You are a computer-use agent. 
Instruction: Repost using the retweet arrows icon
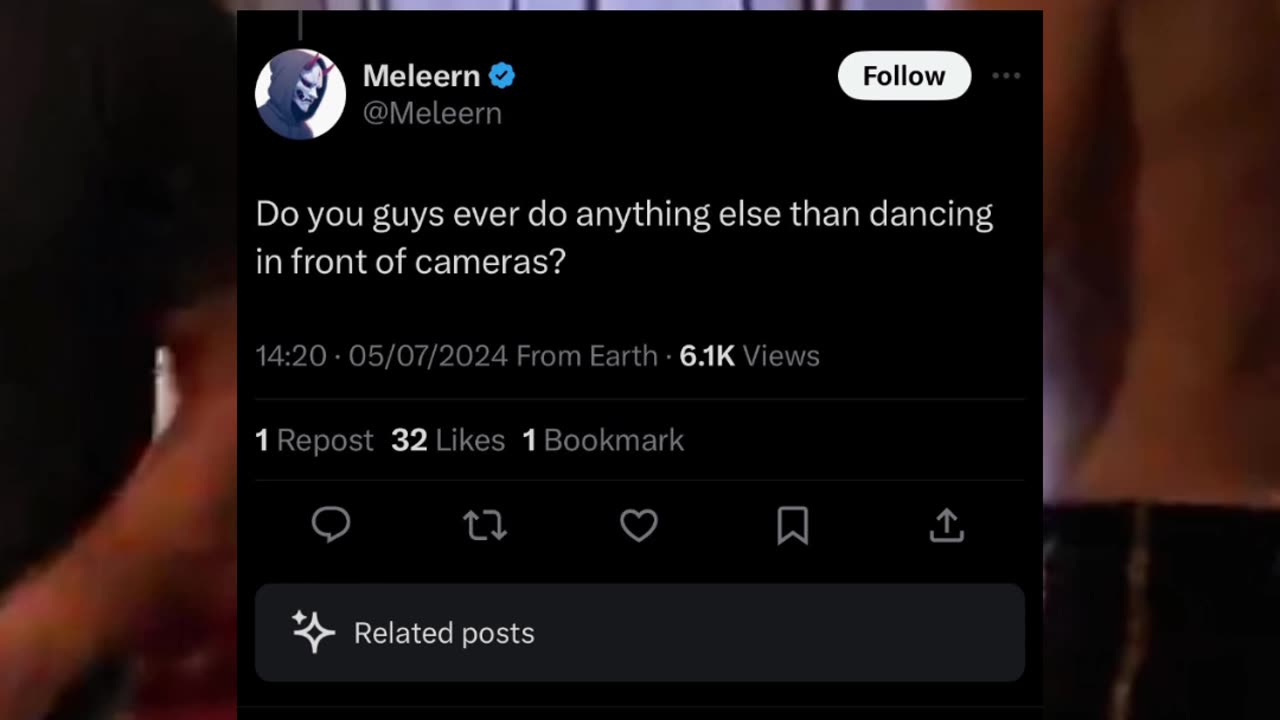coord(485,525)
